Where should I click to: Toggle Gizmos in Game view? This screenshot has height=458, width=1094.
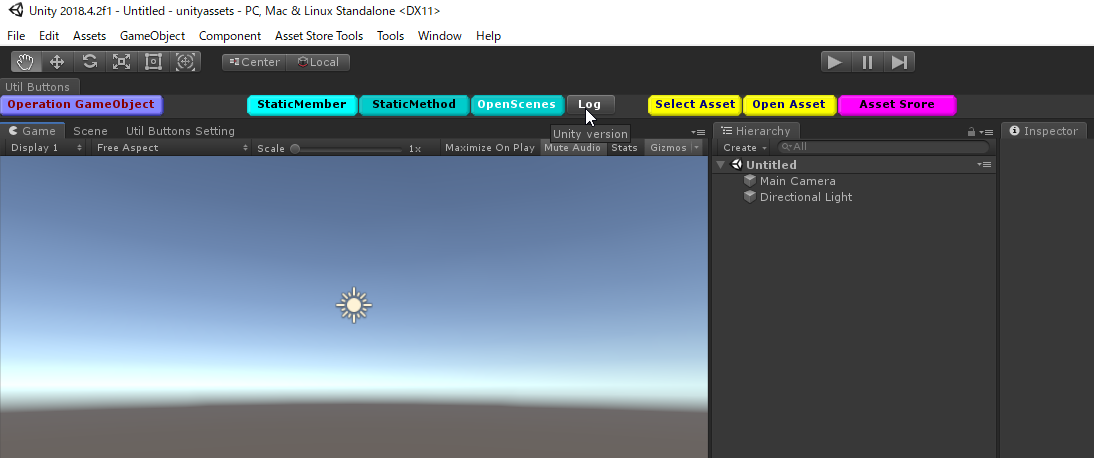tap(668, 147)
